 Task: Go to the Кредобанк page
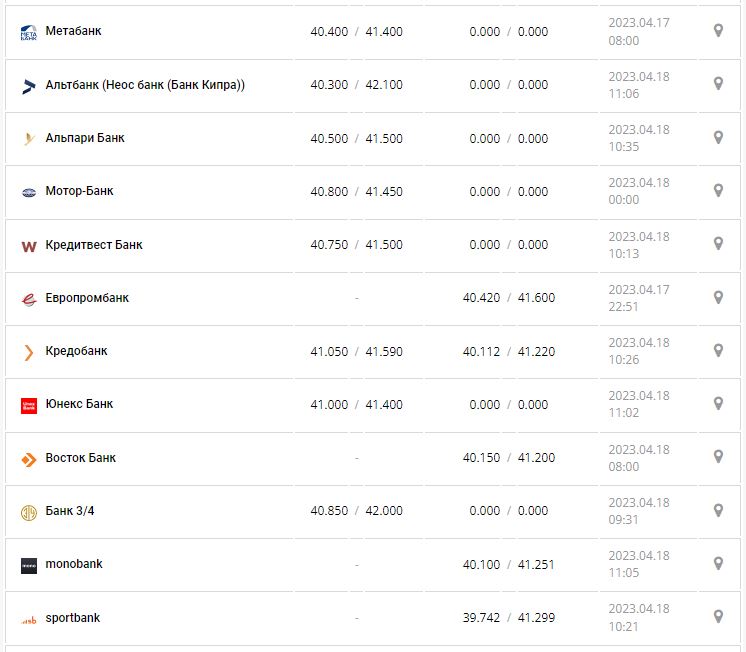coord(76,351)
